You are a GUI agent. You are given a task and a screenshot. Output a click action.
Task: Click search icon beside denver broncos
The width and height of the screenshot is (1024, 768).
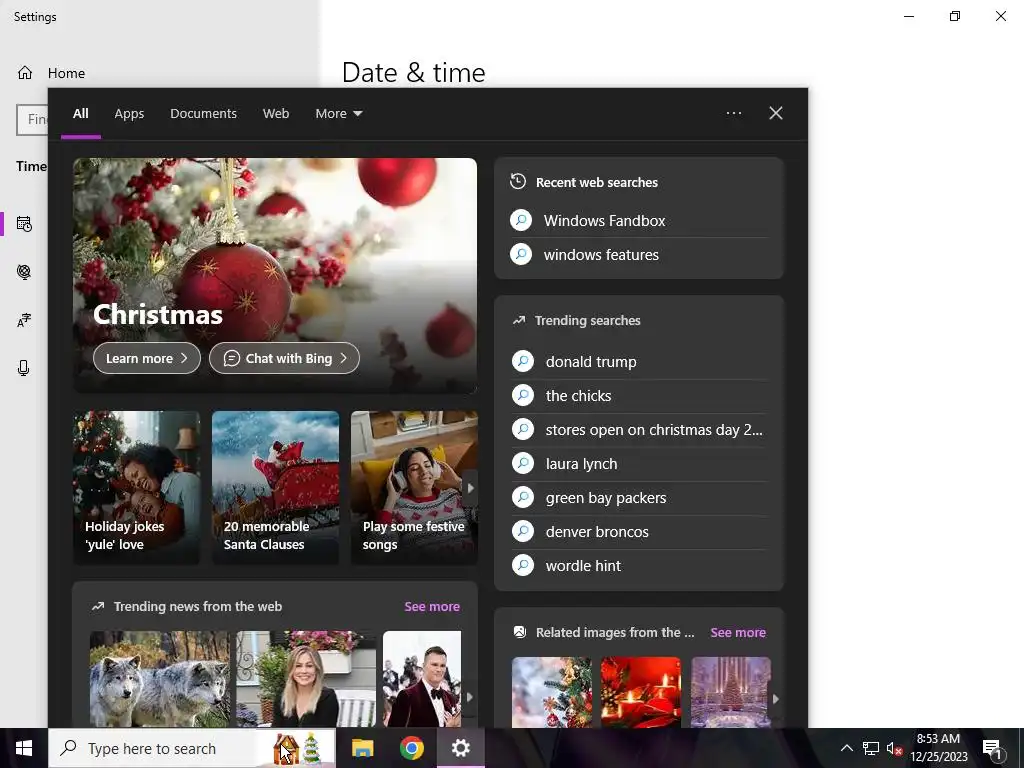523,531
